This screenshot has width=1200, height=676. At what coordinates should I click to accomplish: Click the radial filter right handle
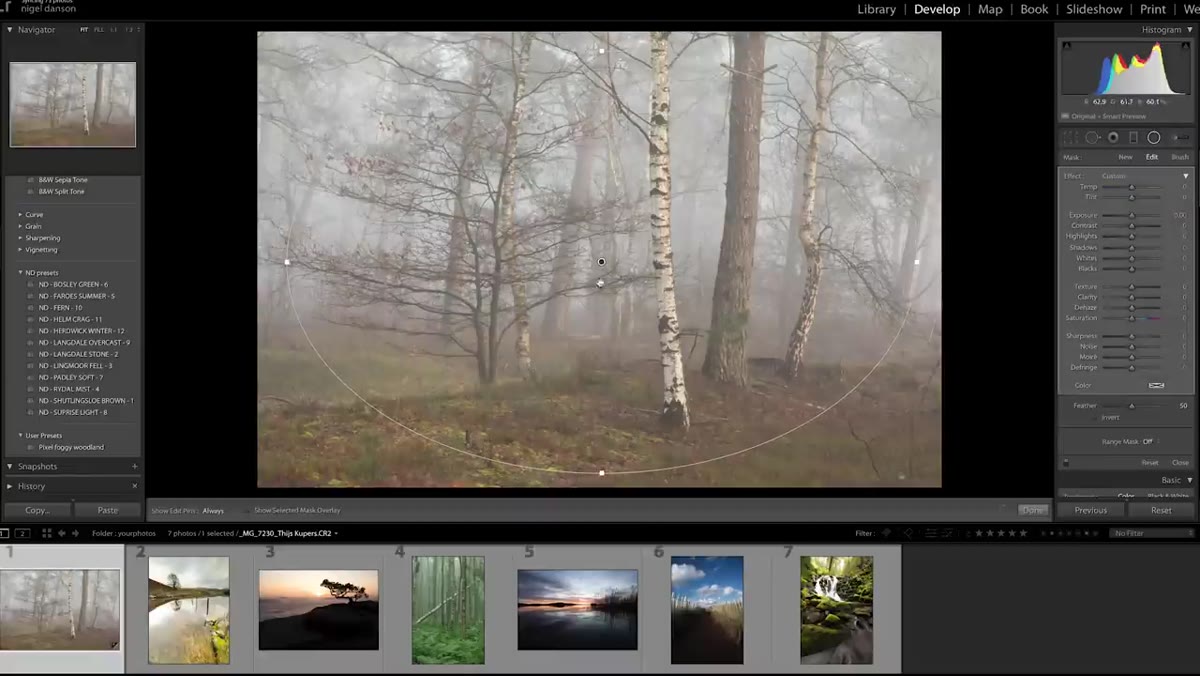point(917,262)
